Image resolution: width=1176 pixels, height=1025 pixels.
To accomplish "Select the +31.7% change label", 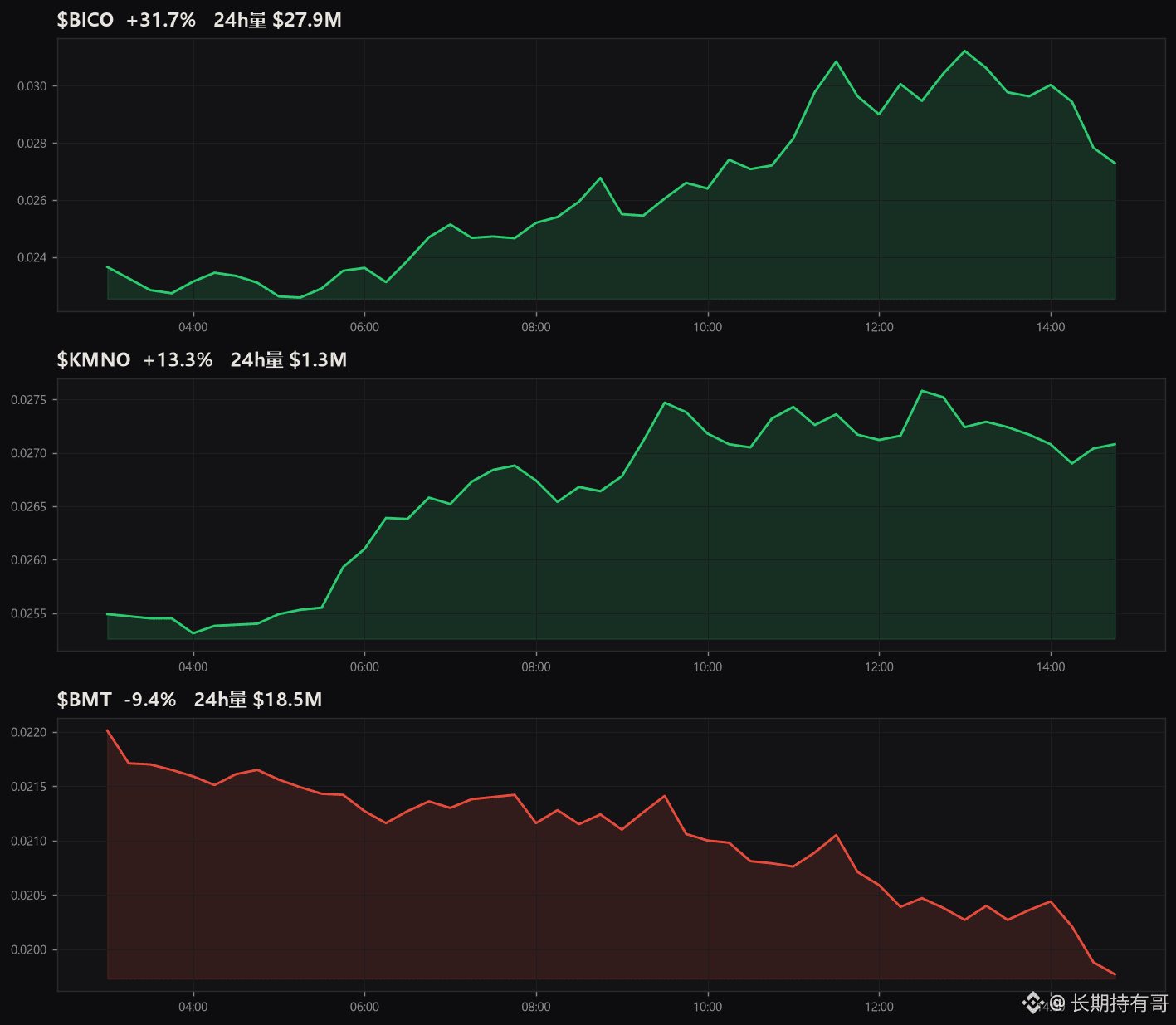I will [x=161, y=20].
